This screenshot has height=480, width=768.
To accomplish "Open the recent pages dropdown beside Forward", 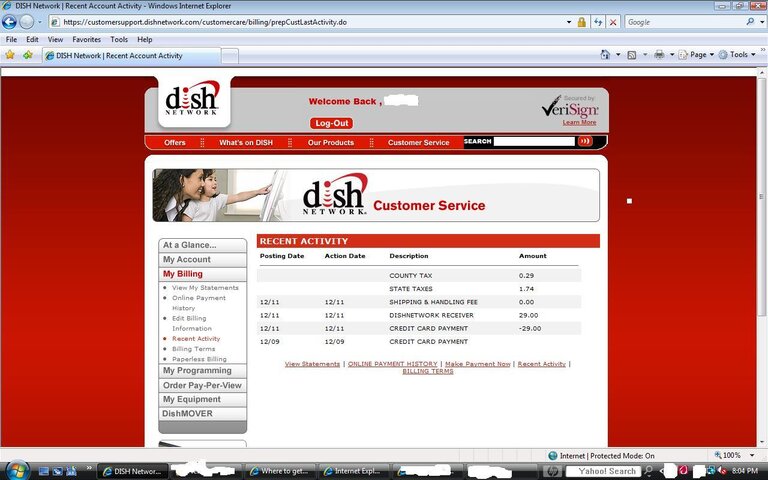I will [x=40, y=22].
